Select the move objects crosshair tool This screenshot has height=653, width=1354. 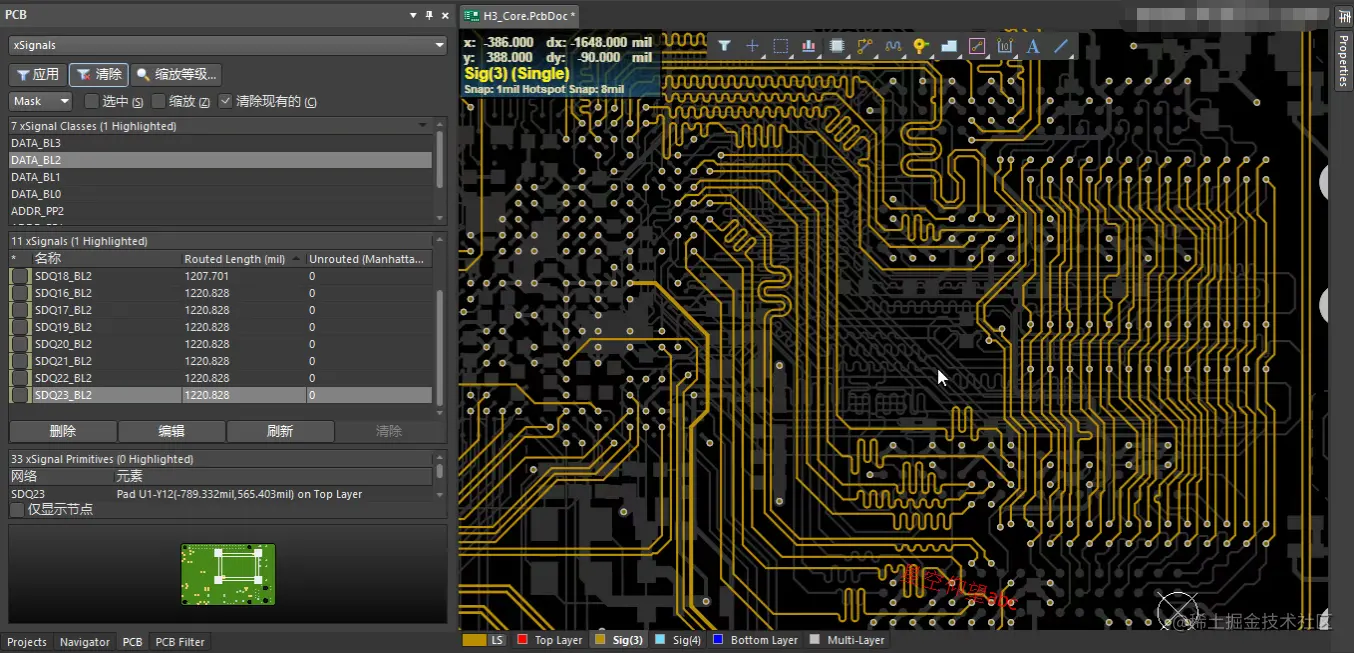click(x=753, y=46)
